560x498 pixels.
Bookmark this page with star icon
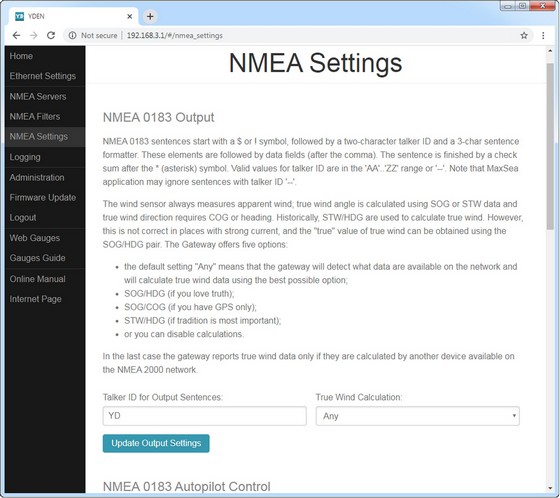pyautogui.click(x=524, y=35)
